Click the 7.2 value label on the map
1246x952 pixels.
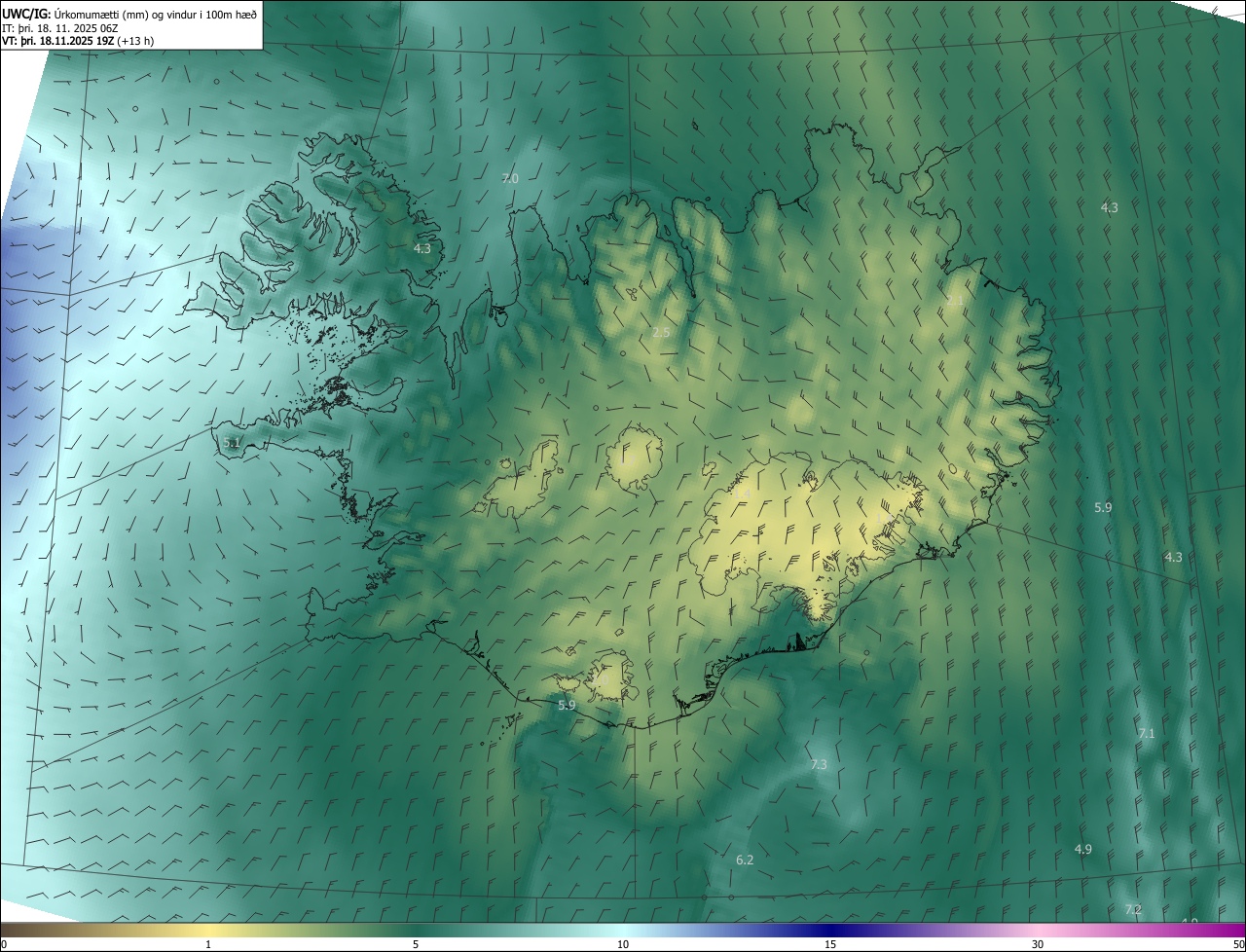point(1133,909)
